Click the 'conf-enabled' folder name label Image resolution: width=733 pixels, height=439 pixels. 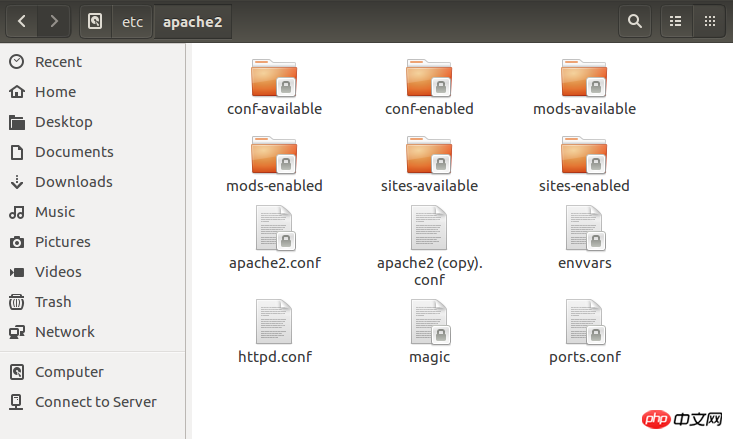click(x=429, y=109)
